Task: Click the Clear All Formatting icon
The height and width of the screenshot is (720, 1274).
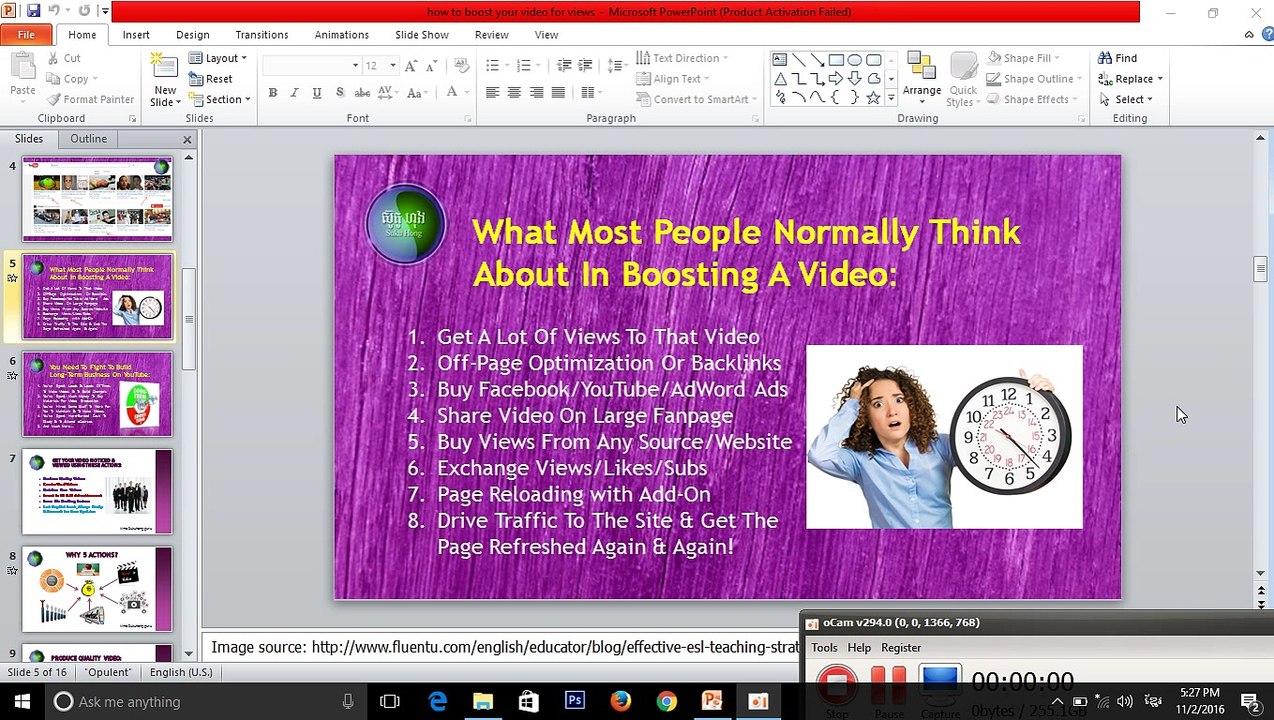Action: pyautogui.click(x=461, y=65)
